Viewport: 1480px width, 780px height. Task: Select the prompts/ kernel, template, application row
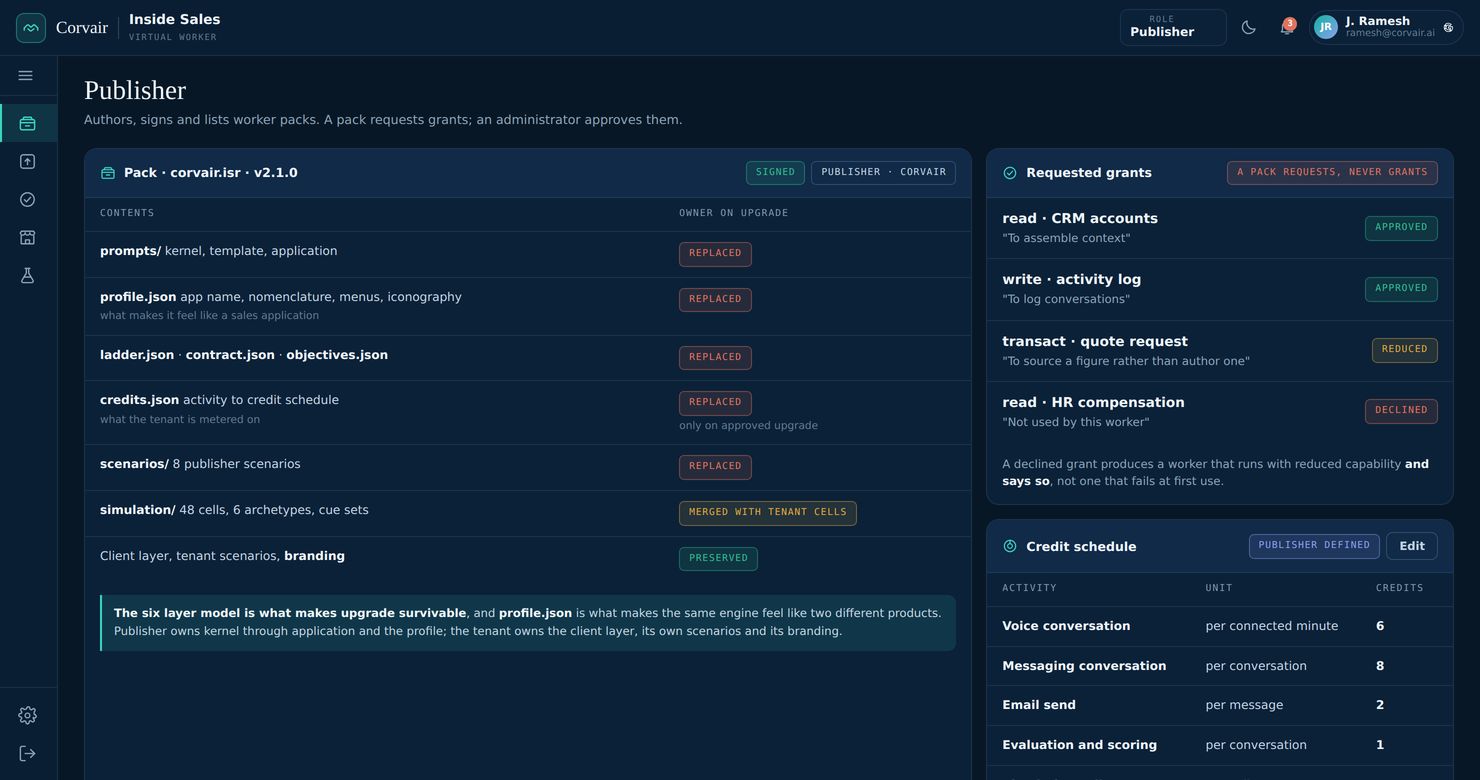click(528, 254)
